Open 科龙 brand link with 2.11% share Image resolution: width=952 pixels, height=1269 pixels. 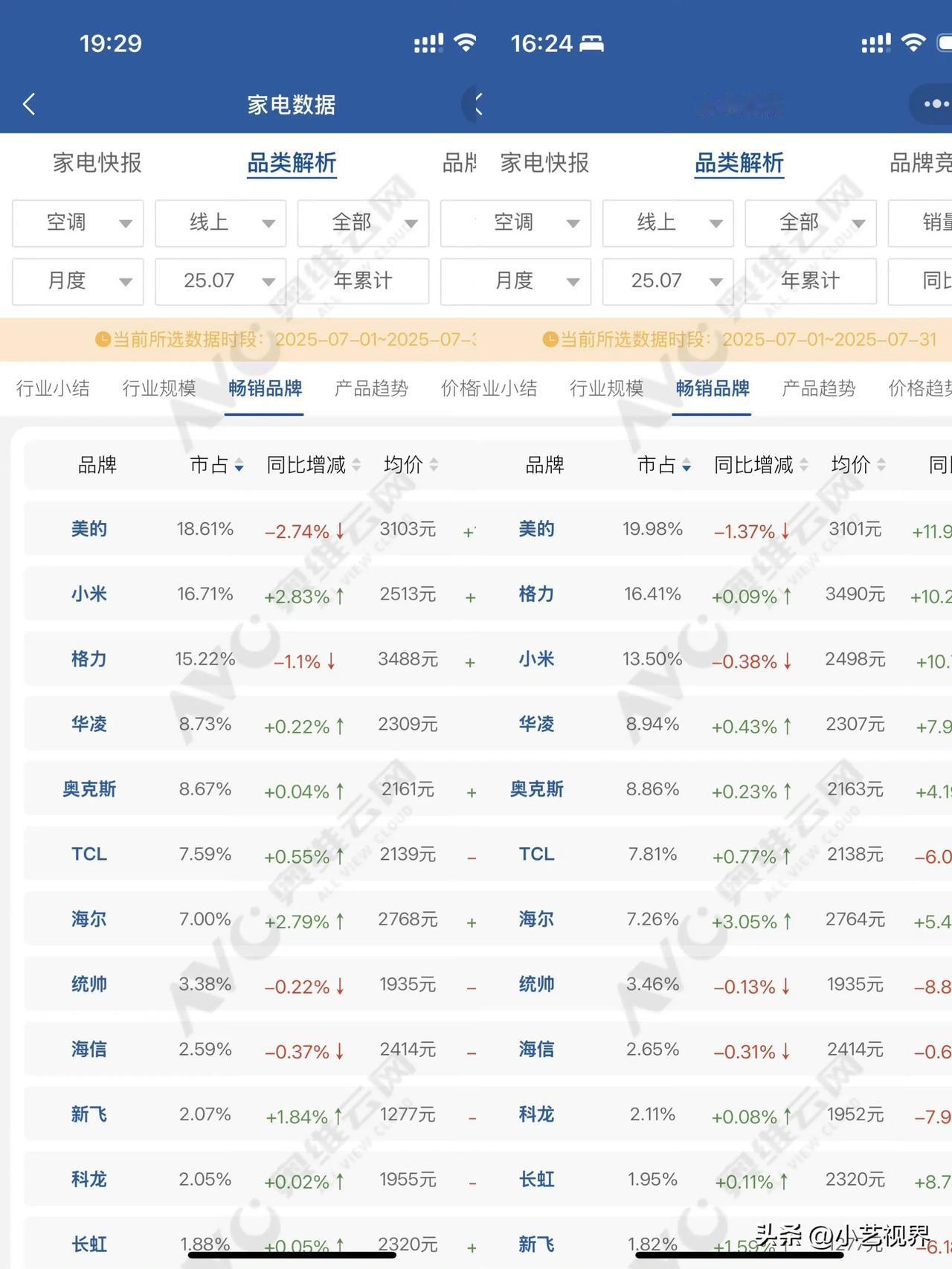(537, 1114)
